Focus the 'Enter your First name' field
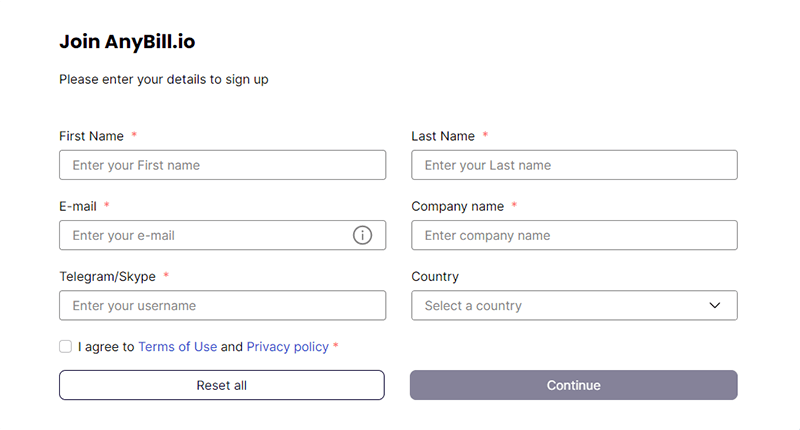 click(222, 165)
